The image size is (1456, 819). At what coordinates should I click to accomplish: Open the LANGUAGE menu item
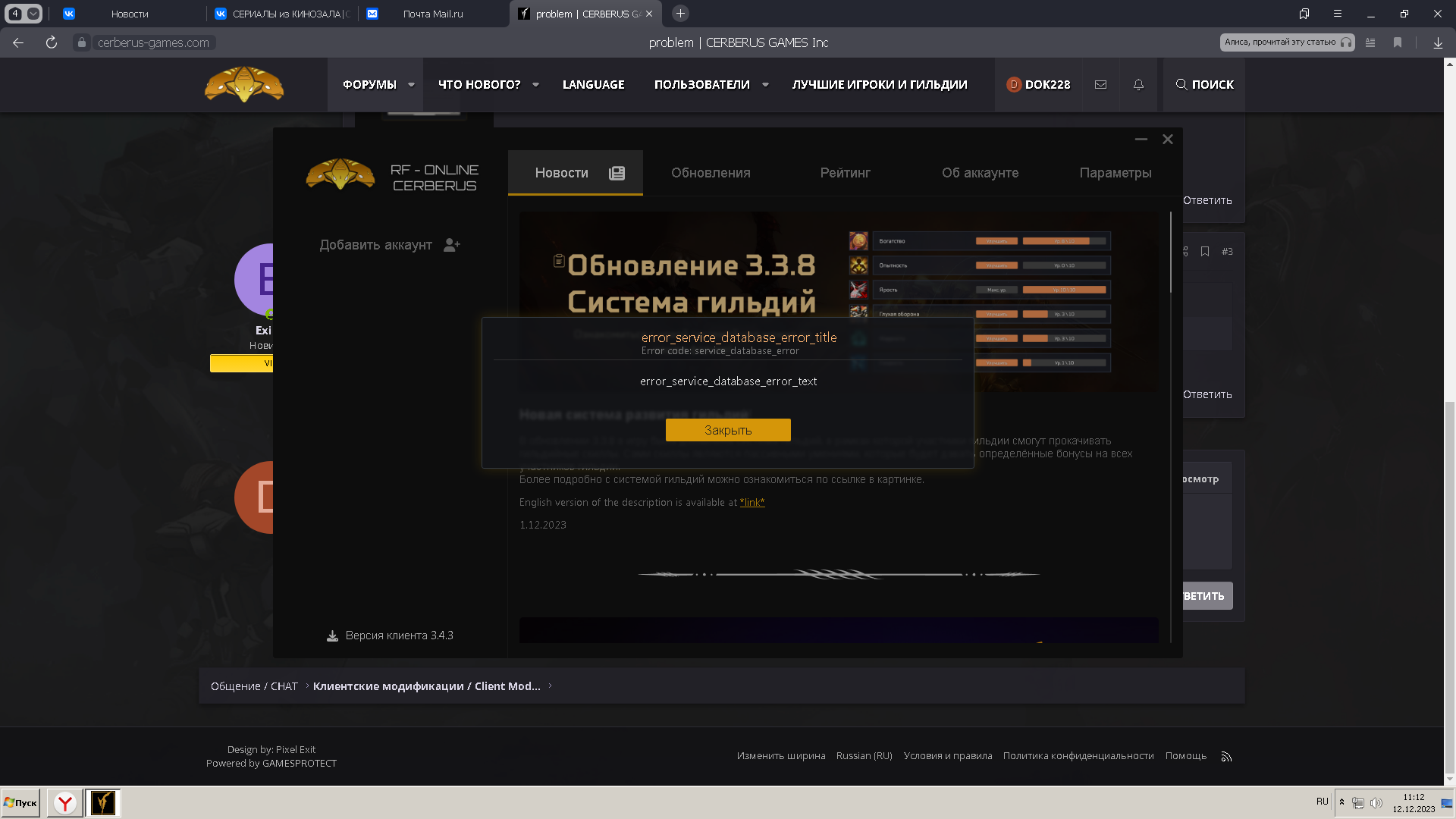(x=594, y=85)
